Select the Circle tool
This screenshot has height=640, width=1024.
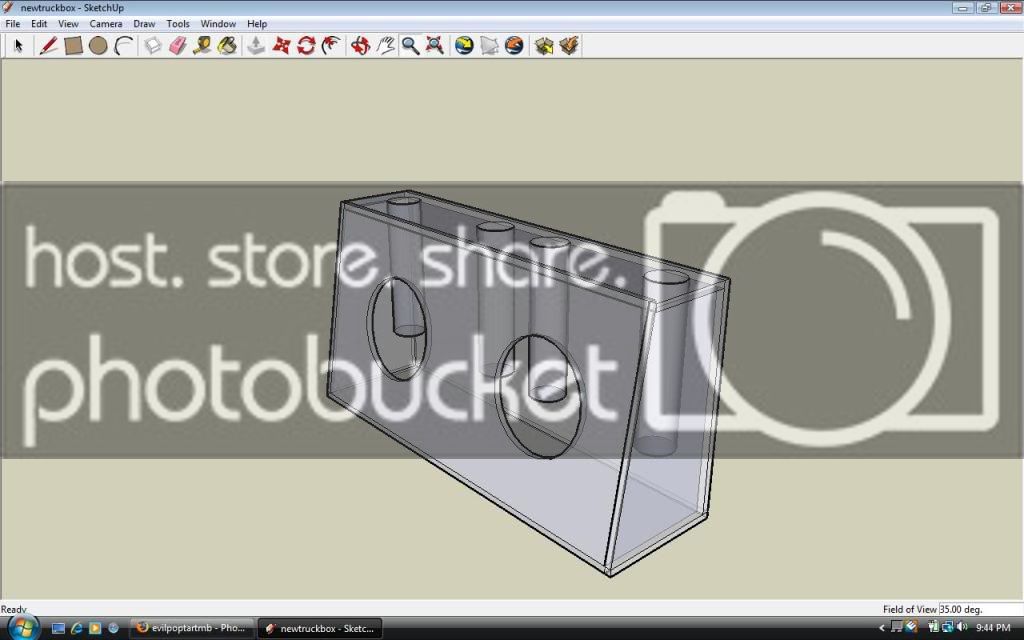(98, 46)
